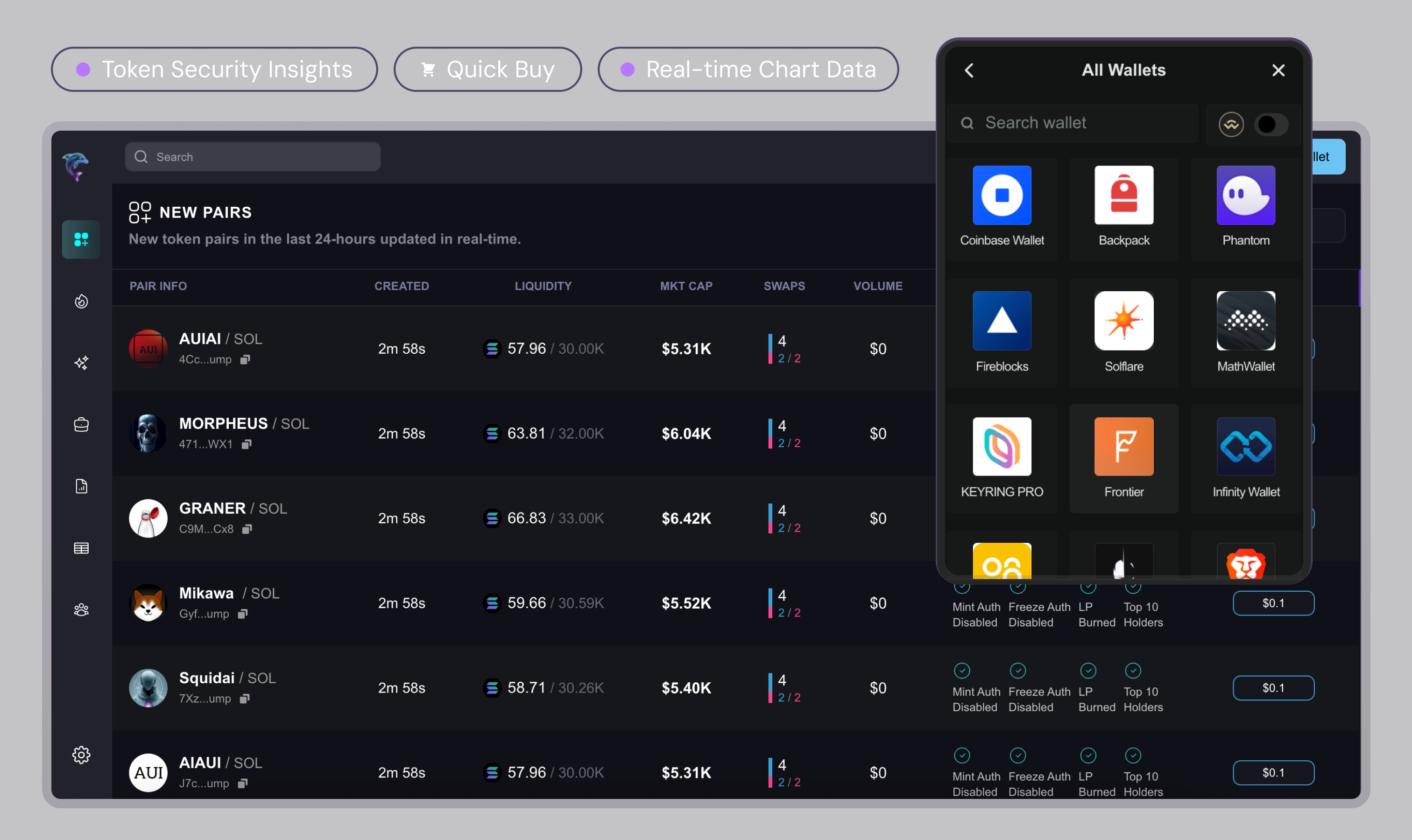Close the All Wallets panel
The image size is (1412, 840).
[1278, 70]
